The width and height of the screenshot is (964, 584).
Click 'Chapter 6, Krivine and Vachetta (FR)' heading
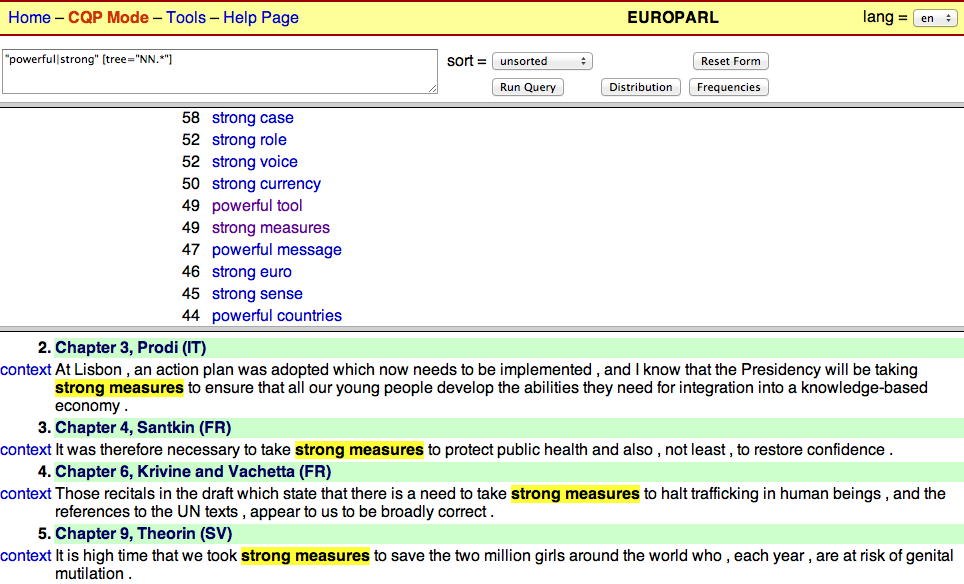[193, 472]
